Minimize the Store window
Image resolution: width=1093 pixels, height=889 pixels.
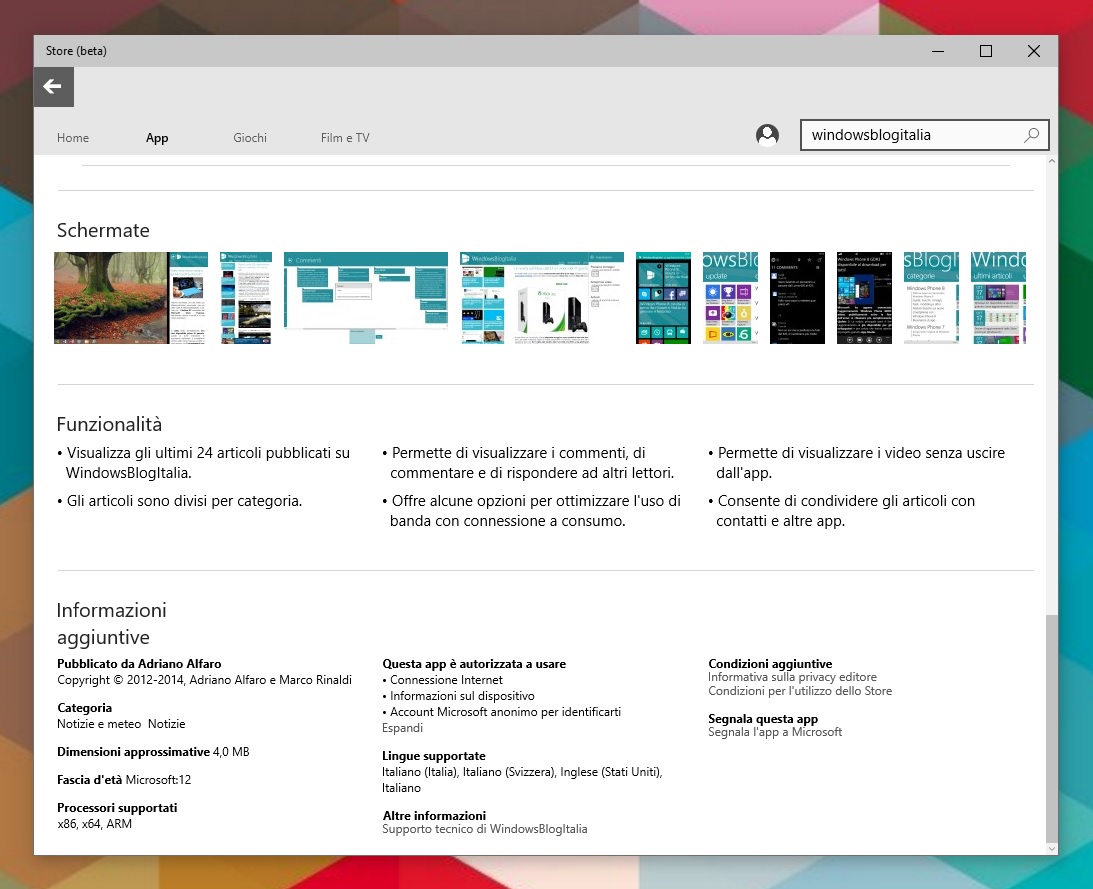[x=938, y=51]
